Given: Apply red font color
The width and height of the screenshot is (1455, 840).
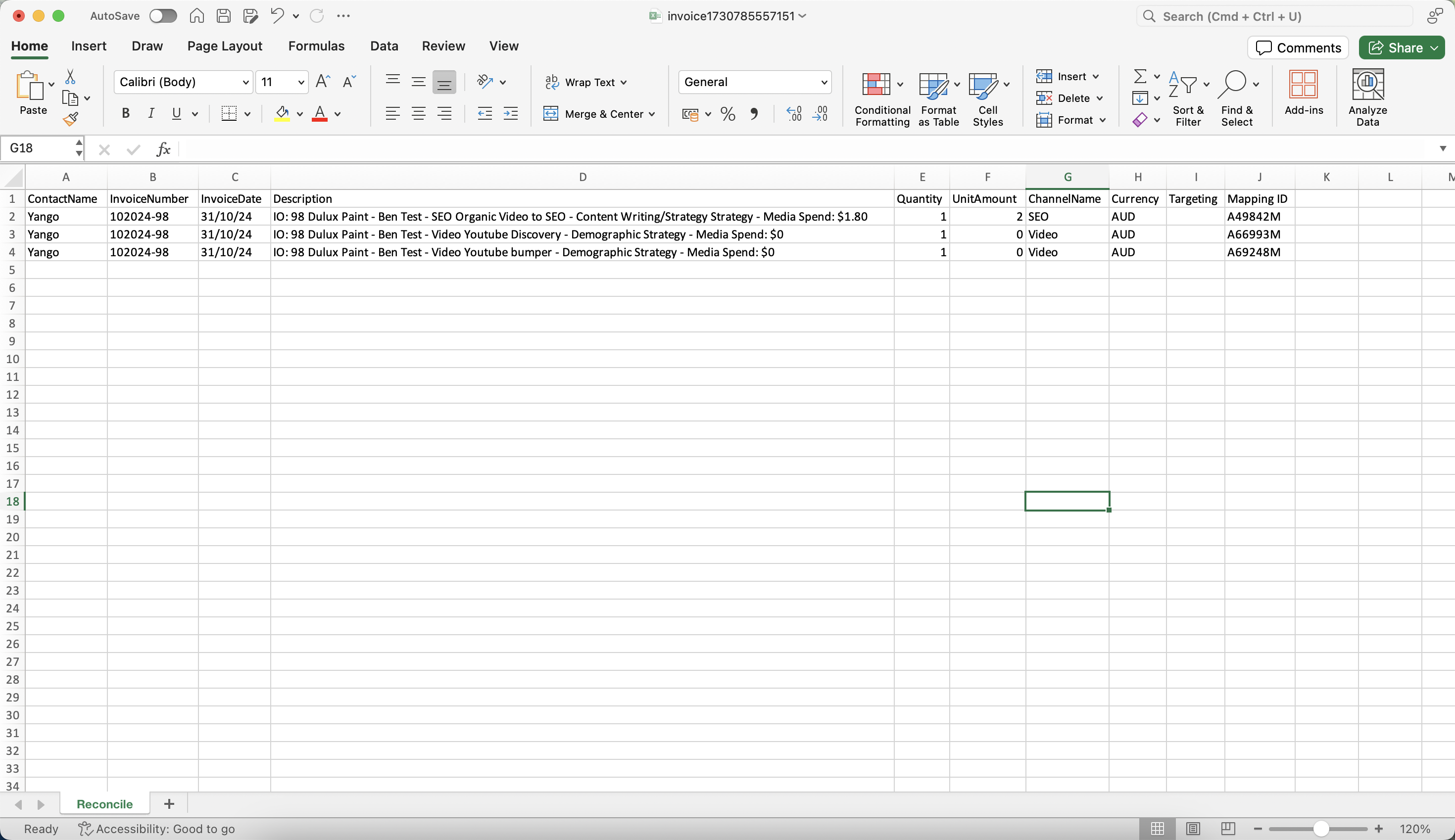Looking at the screenshot, I should tap(320, 114).
